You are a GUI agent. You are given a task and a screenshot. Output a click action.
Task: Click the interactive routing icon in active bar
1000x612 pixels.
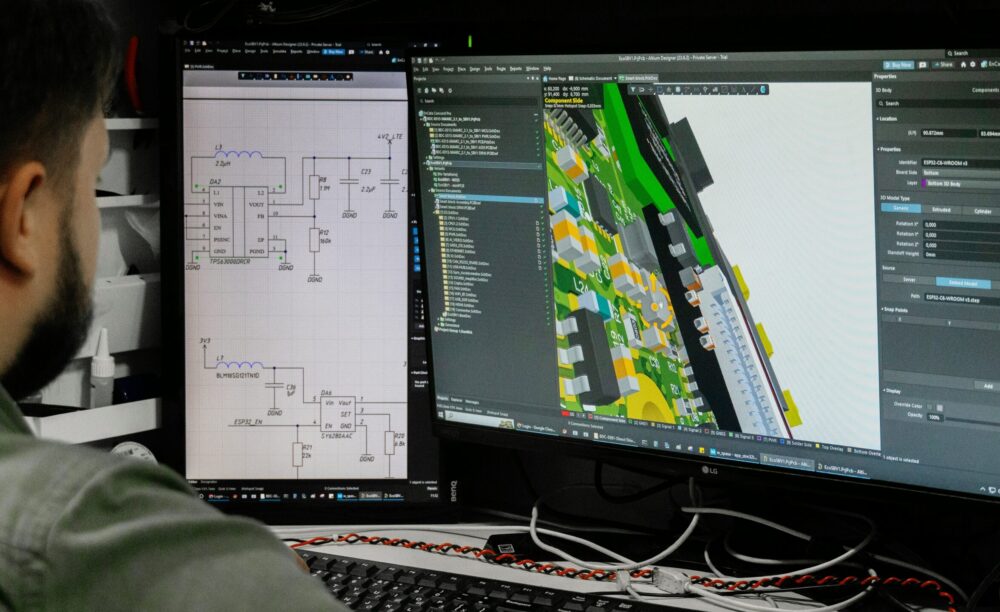tap(687, 90)
